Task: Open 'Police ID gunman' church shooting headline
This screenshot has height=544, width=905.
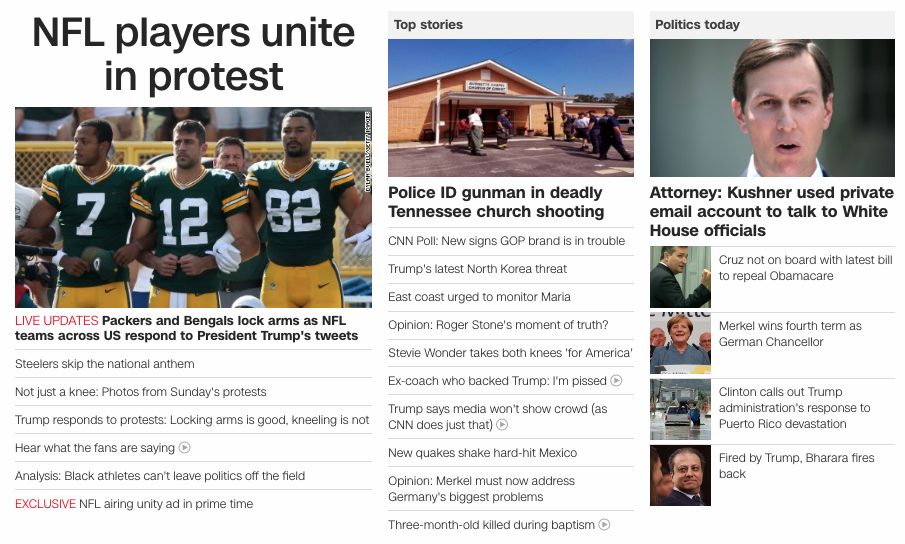Action: [x=496, y=202]
